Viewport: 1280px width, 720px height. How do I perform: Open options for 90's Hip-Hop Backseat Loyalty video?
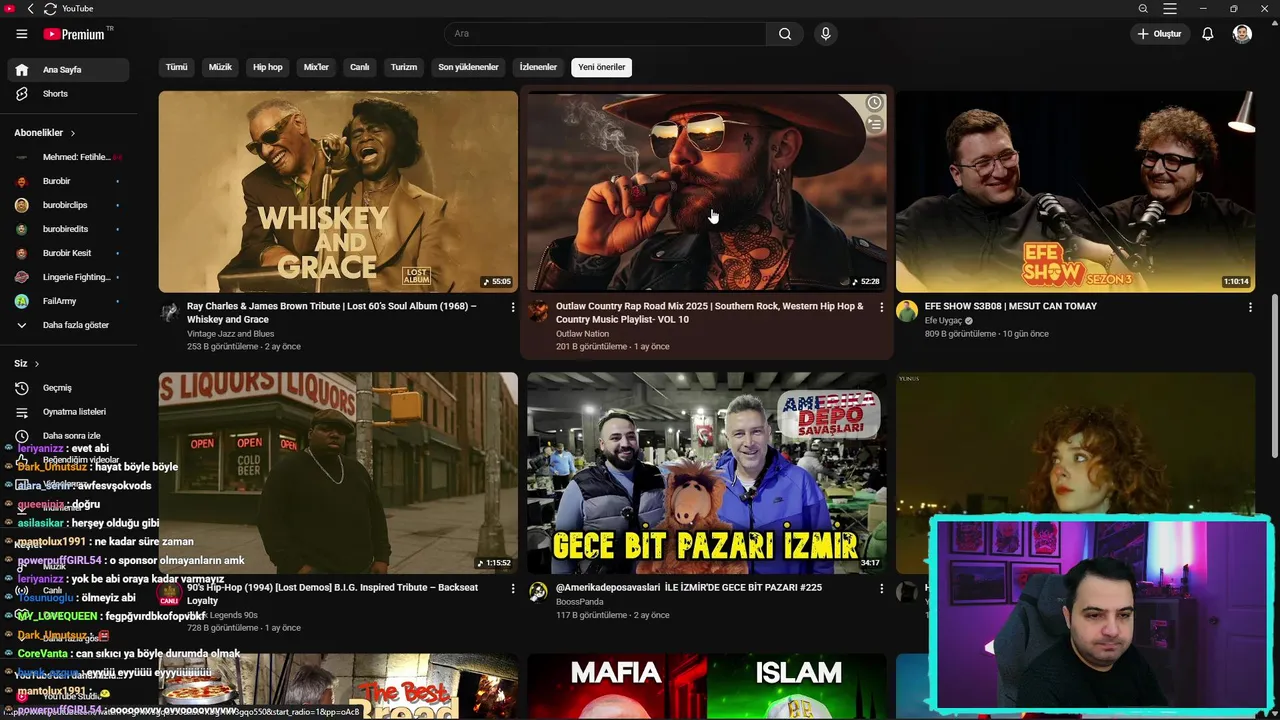pyautogui.click(x=513, y=588)
